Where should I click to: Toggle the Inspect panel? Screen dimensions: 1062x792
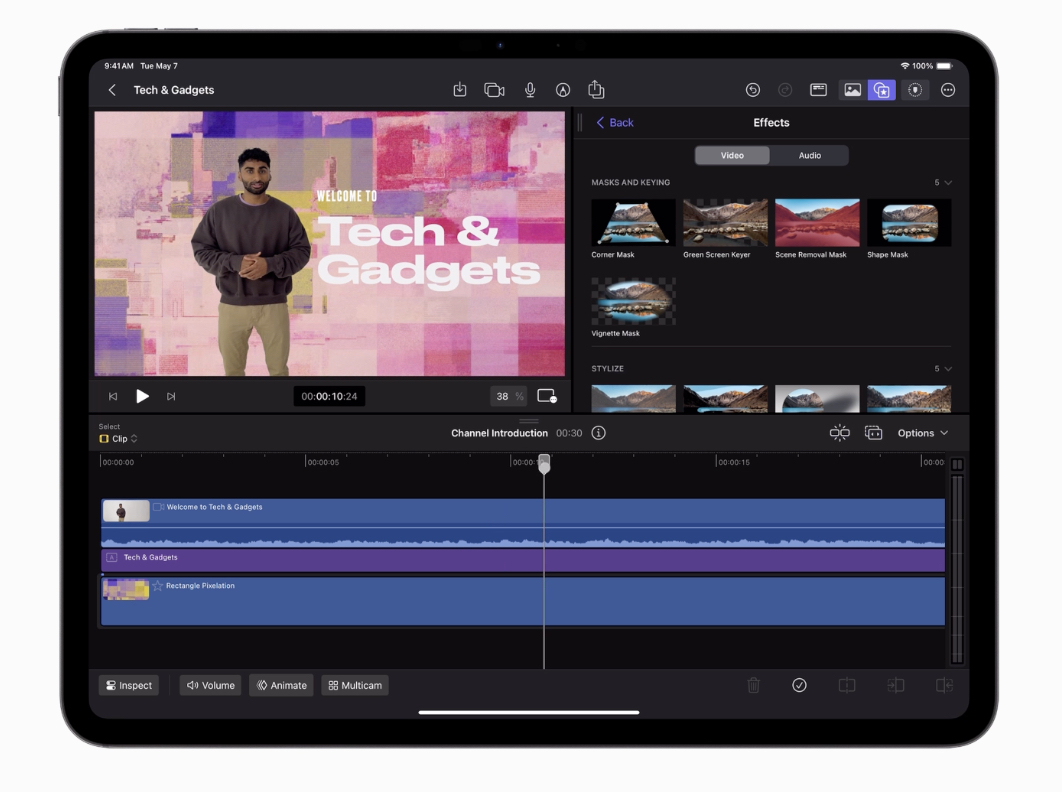tap(129, 685)
